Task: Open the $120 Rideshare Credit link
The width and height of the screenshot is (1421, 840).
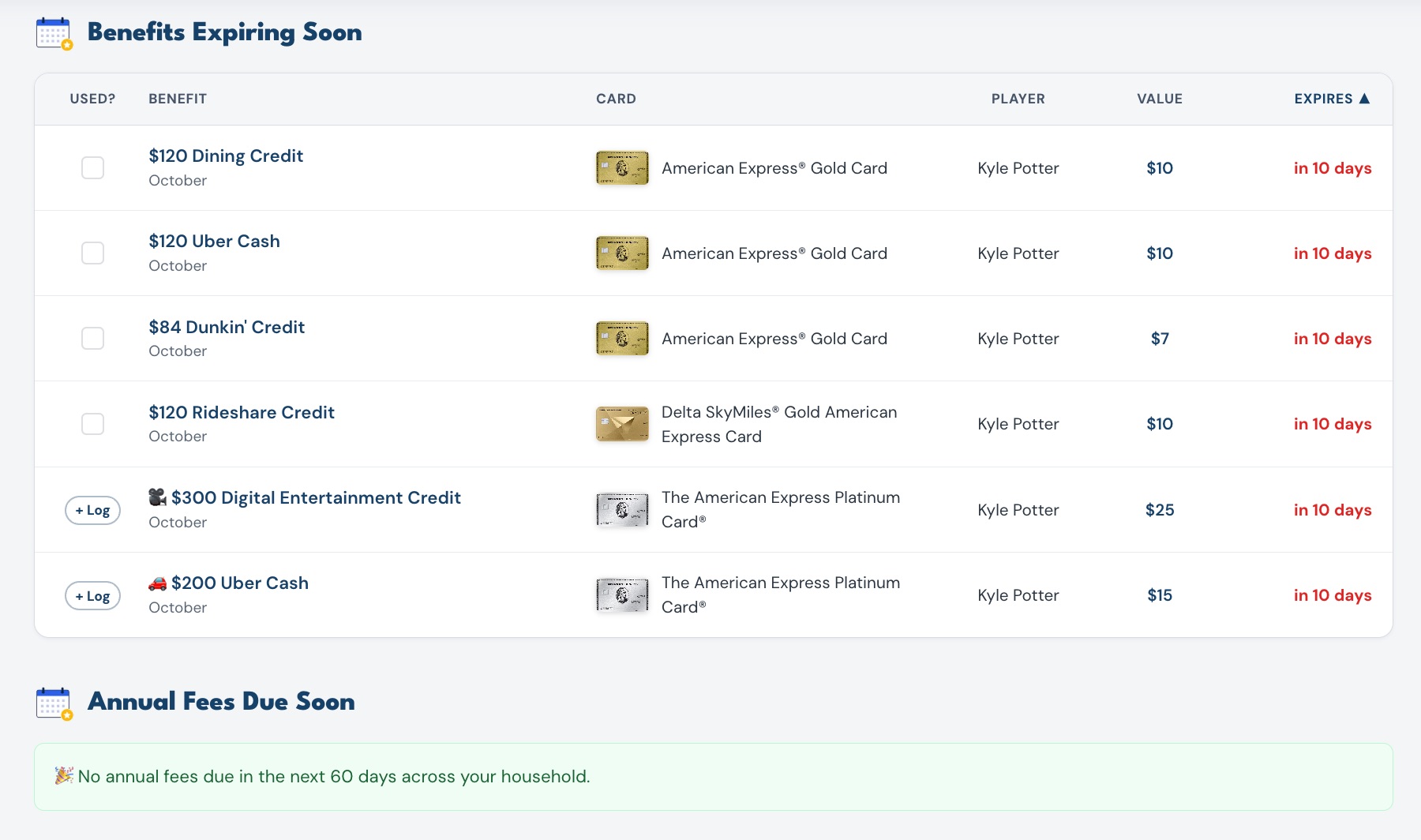Action: 242,412
